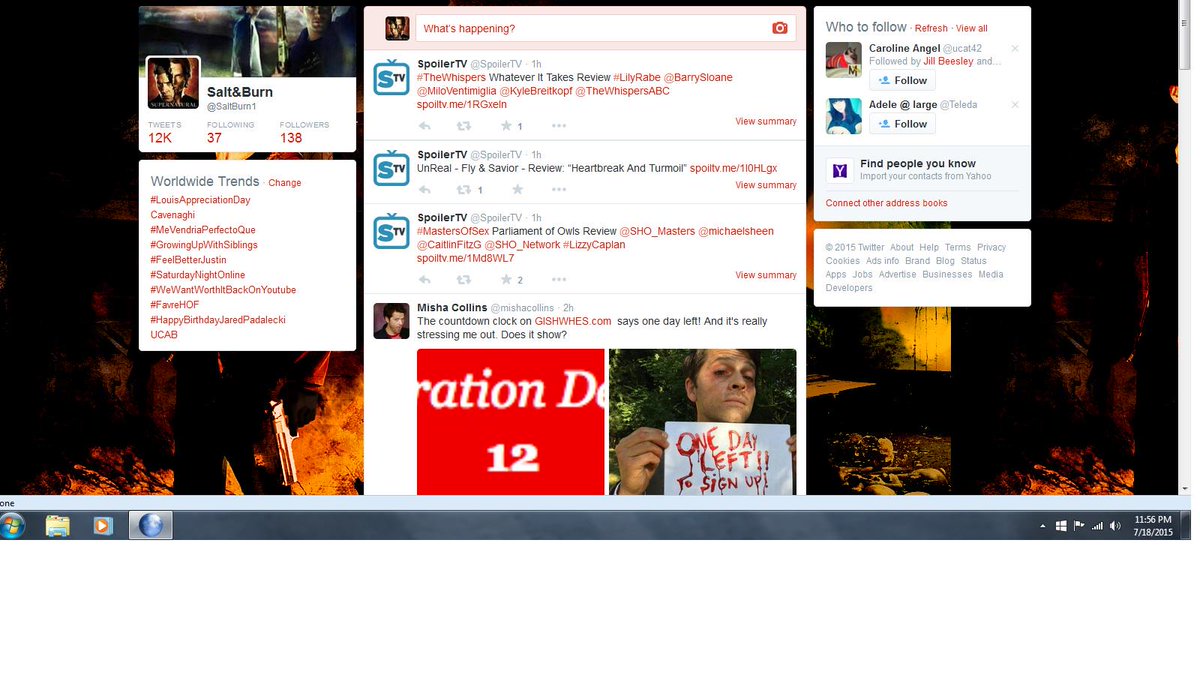Open Salt&Burn profile picture

pos(173,83)
